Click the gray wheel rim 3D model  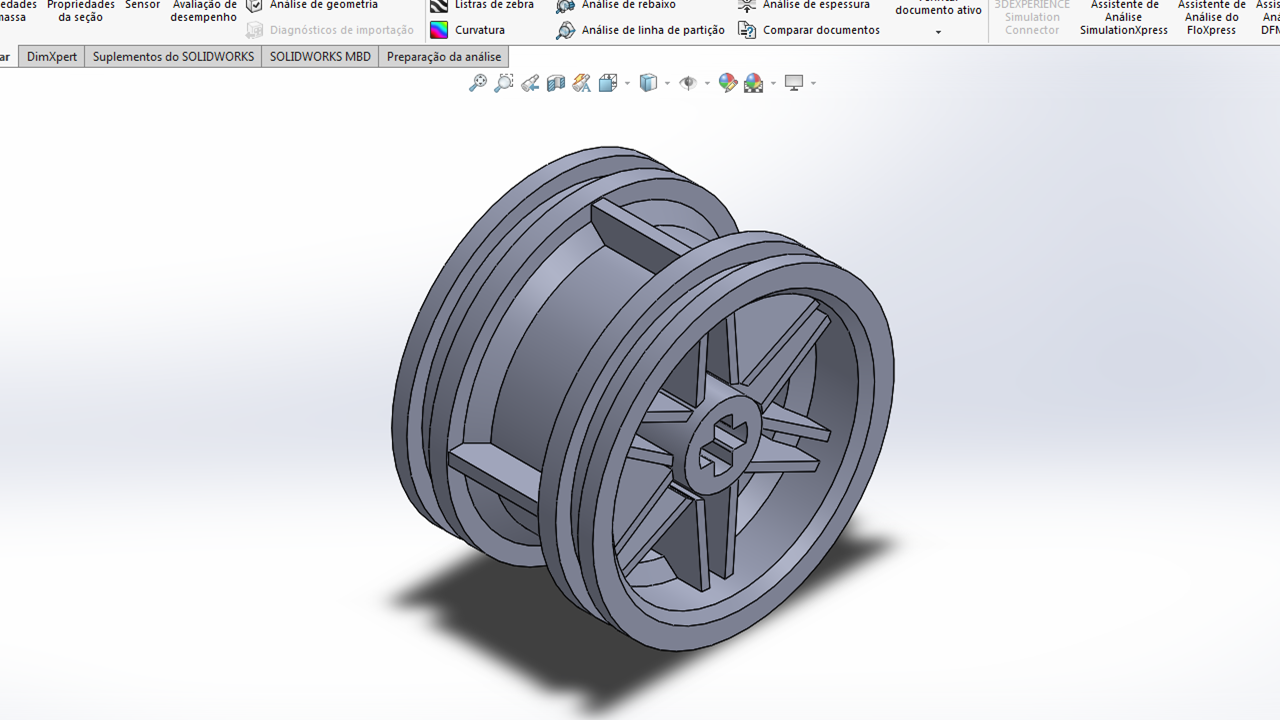(x=642, y=398)
